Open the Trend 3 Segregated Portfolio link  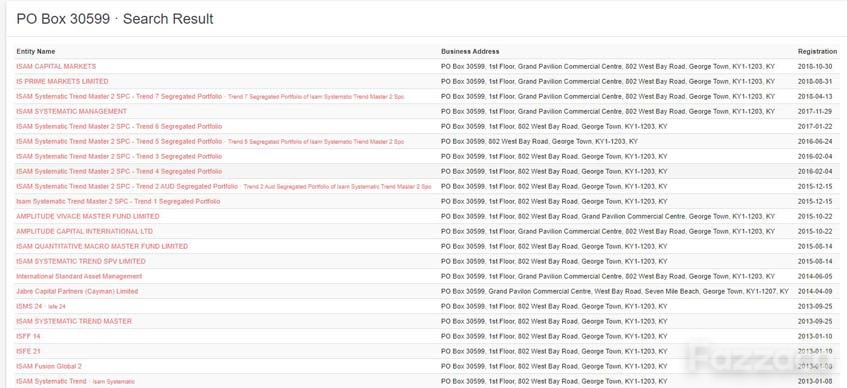click(119, 156)
